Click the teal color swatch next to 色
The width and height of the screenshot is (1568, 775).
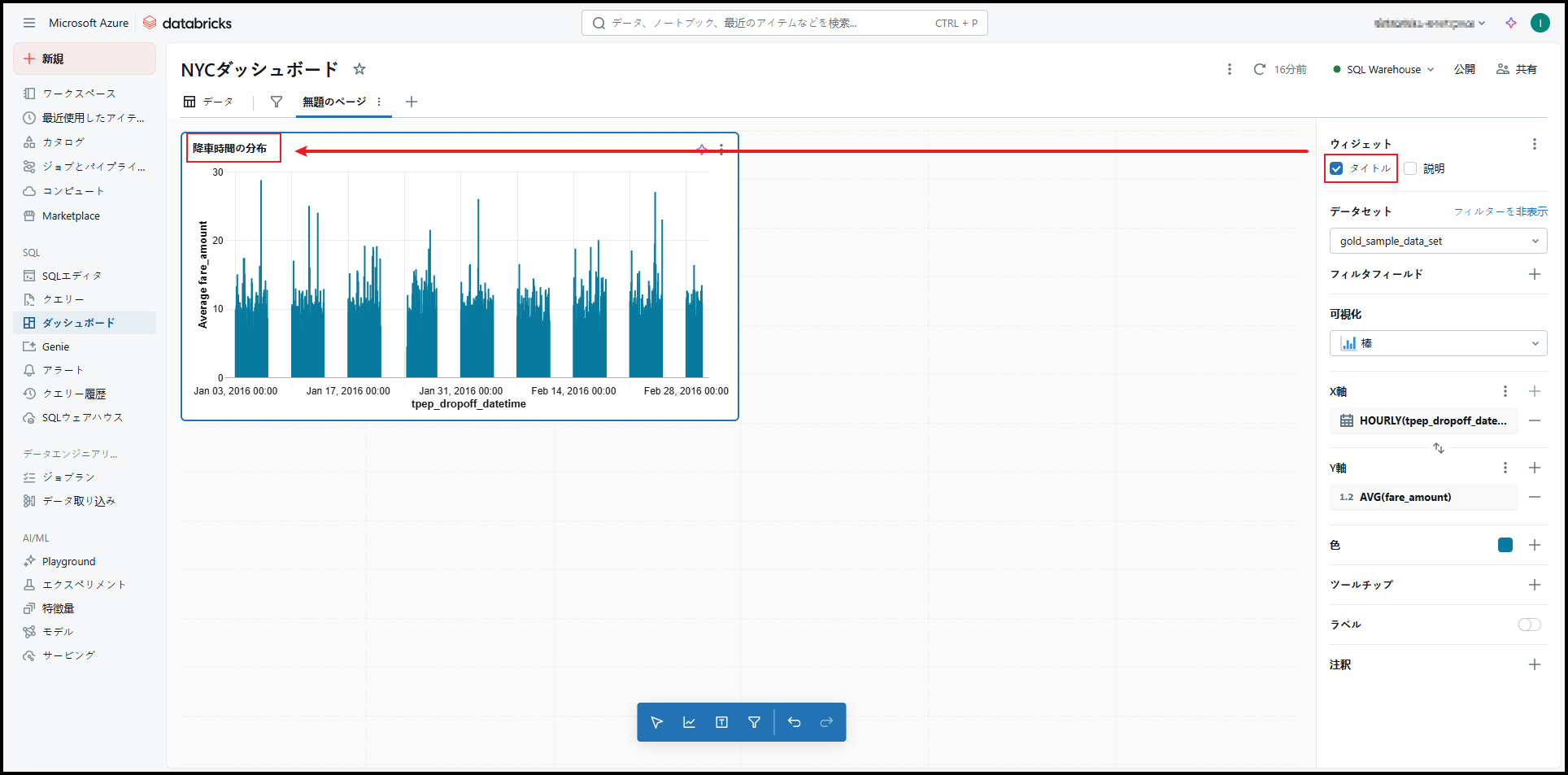tap(1505, 545)
